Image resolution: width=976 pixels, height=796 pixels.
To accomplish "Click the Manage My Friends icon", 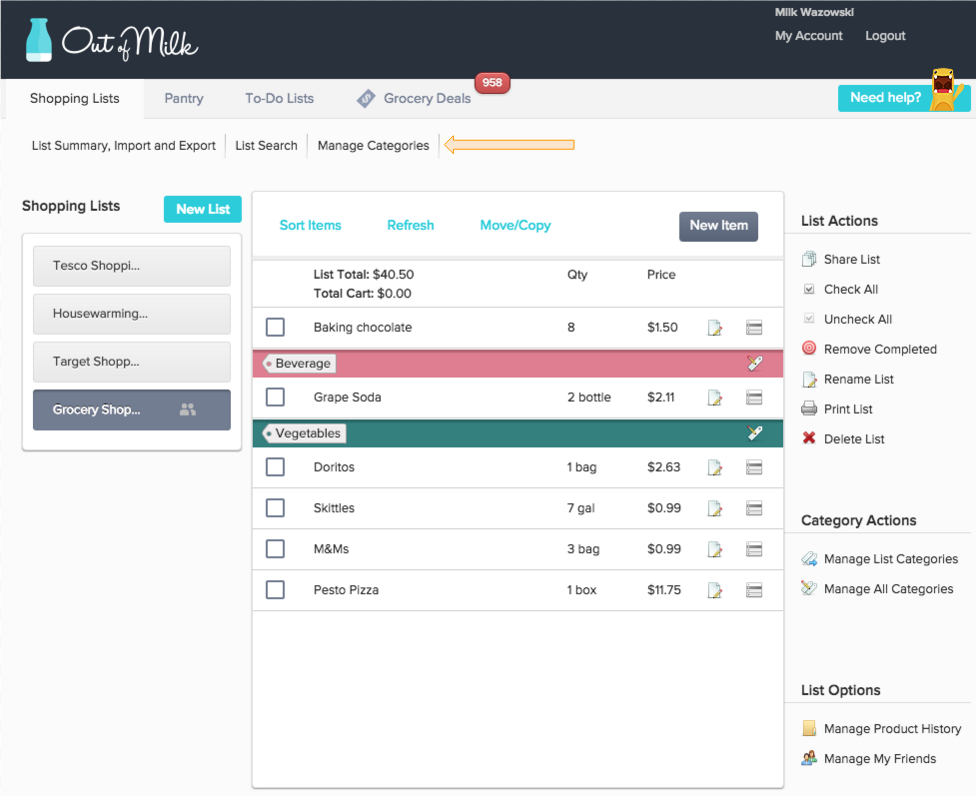I will 809,758.
